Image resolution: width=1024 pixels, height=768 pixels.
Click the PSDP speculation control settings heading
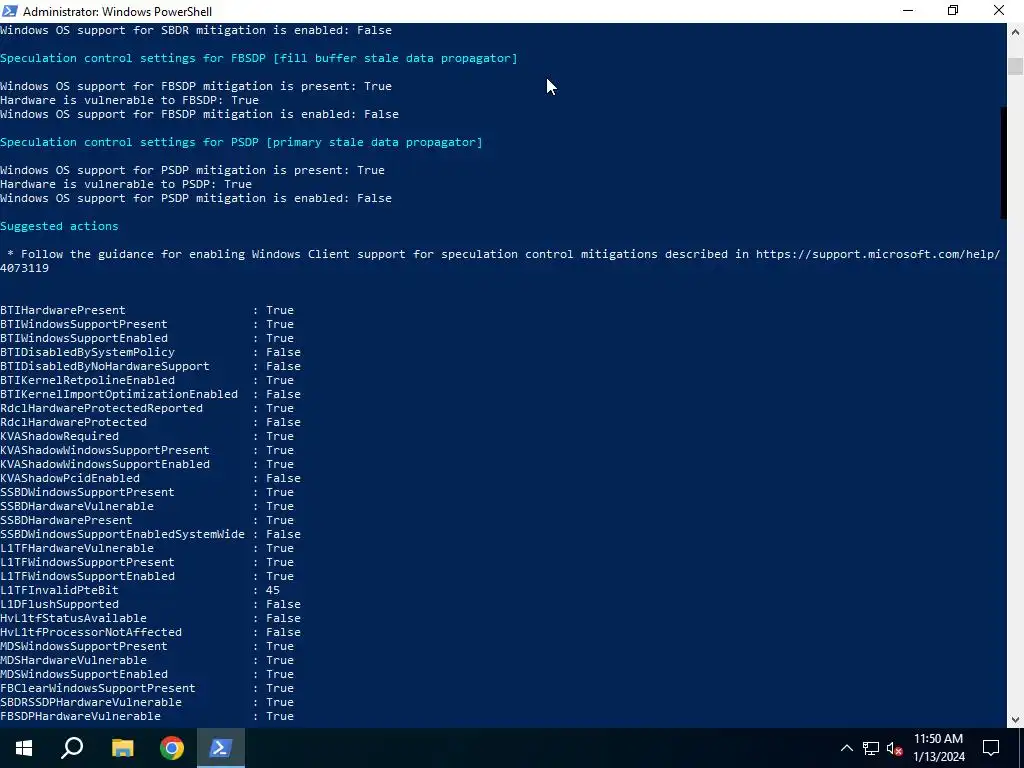point(242,142)
